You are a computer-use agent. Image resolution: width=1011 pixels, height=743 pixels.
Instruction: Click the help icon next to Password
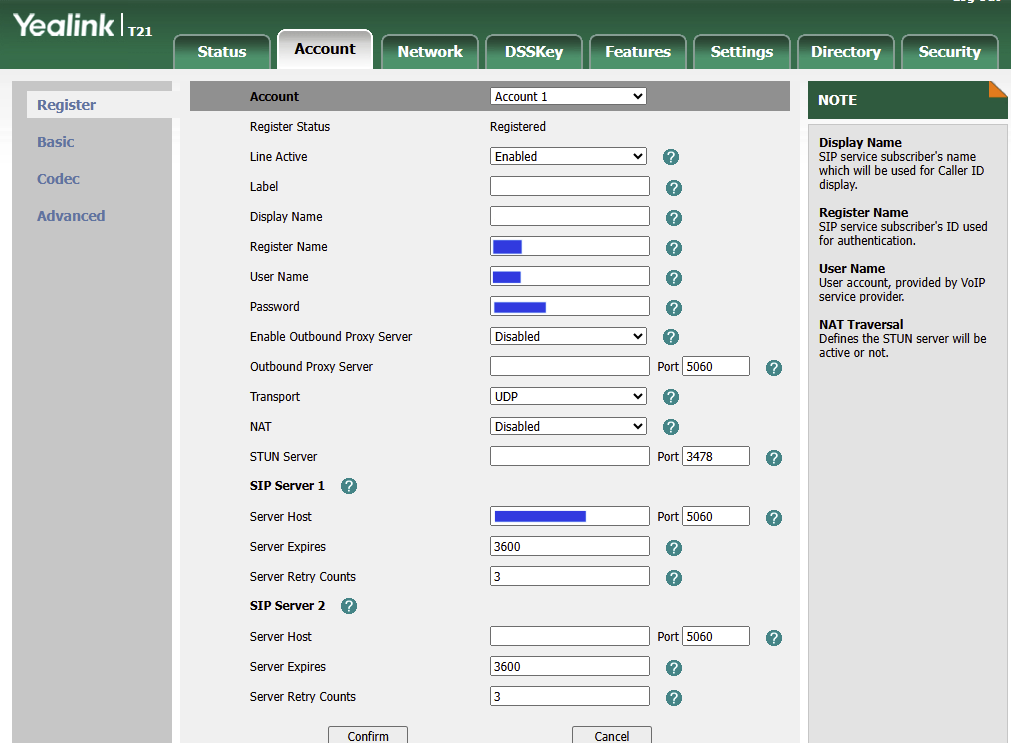click(674, 308)
